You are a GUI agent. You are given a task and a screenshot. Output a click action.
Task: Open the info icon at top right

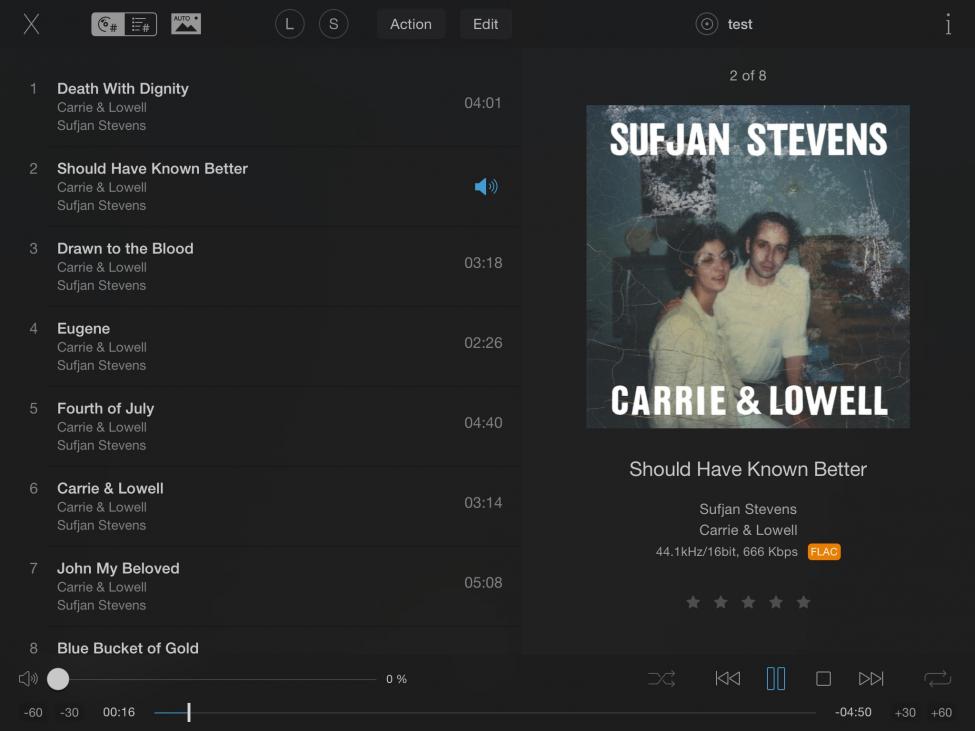pyautogui.click(x=948, y=24)
